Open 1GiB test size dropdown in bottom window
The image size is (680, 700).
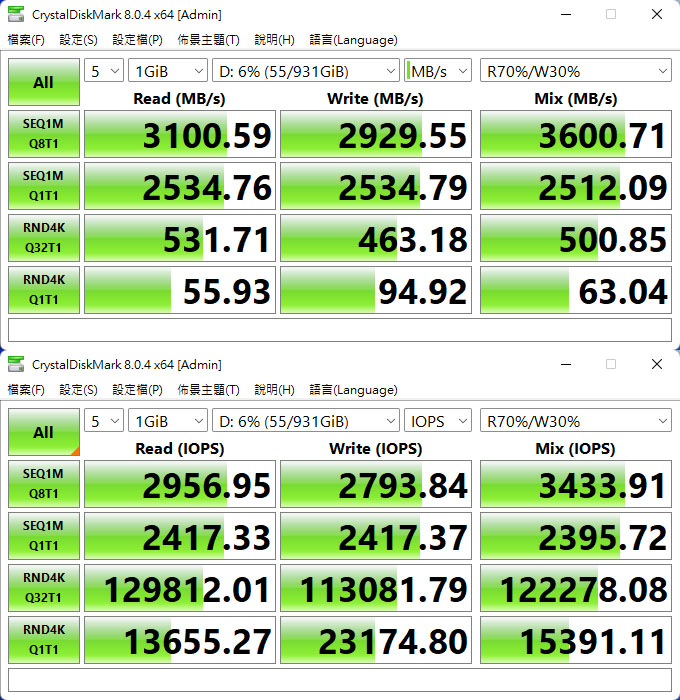(167, 421)
